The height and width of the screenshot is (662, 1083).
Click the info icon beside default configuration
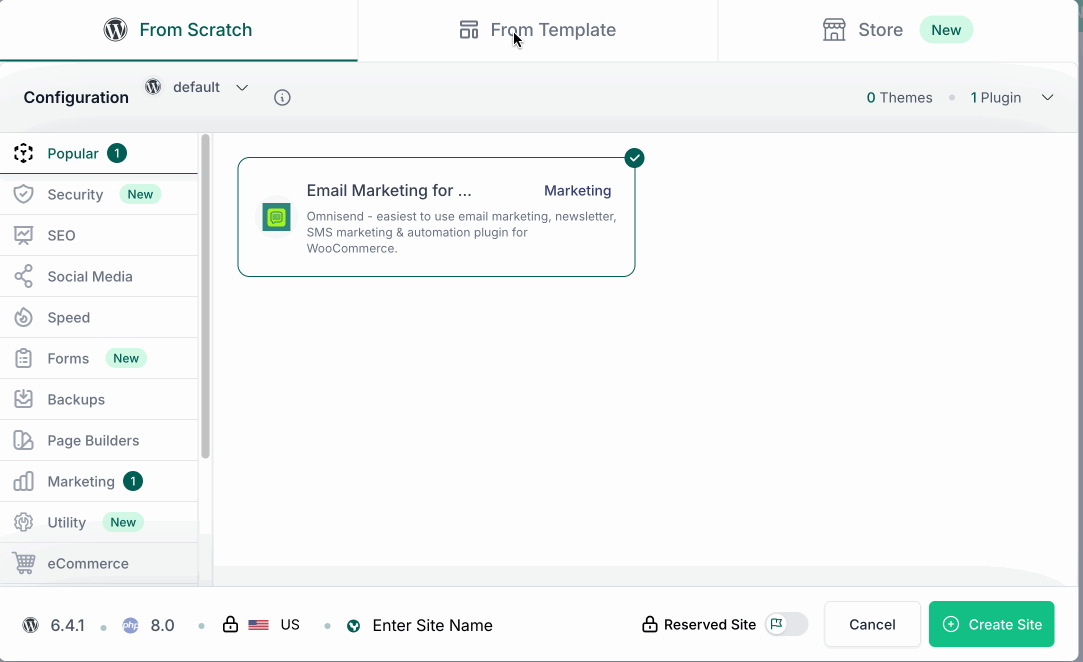[282, 98]
